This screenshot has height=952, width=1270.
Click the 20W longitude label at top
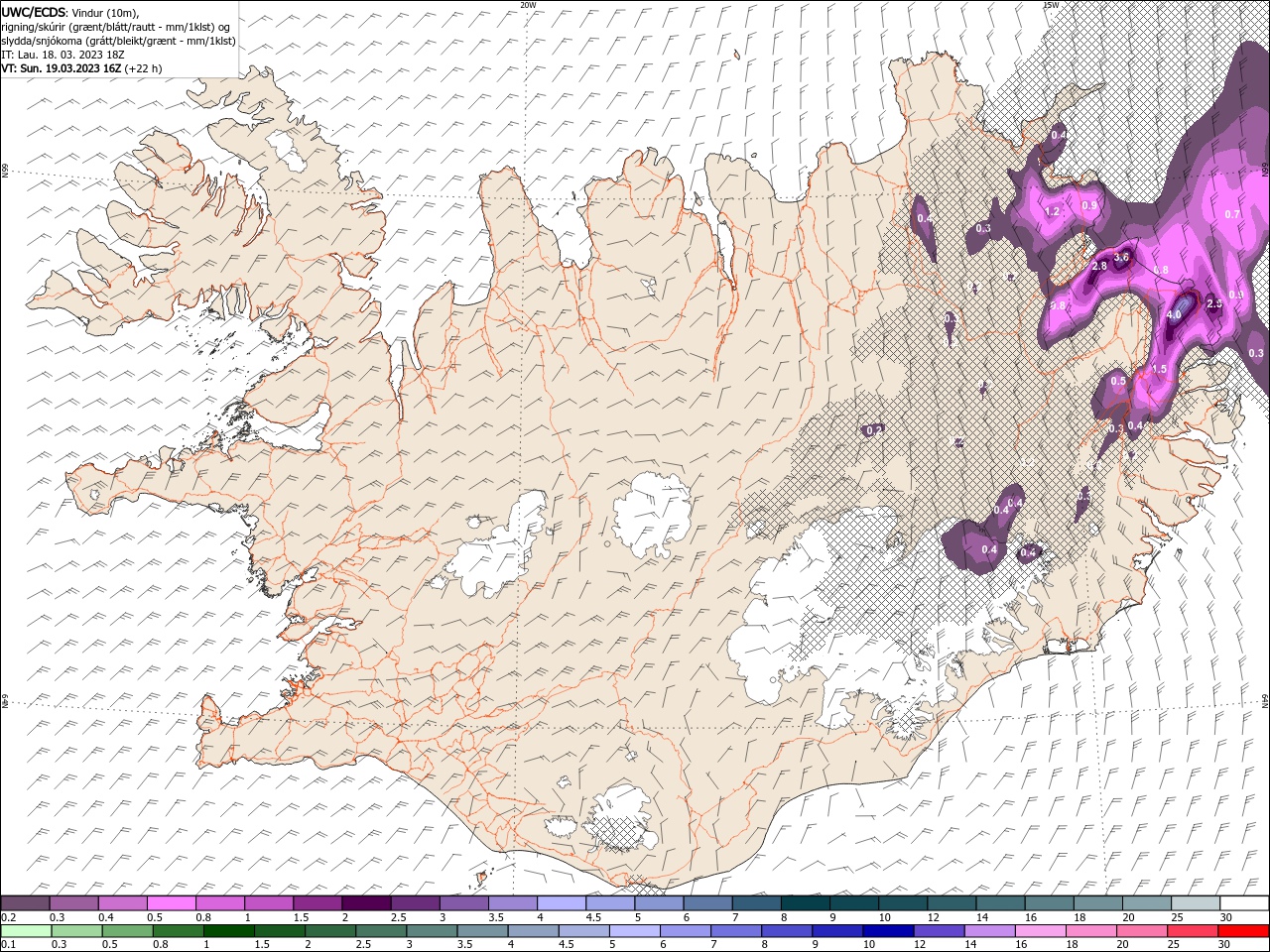click(528, 5)
